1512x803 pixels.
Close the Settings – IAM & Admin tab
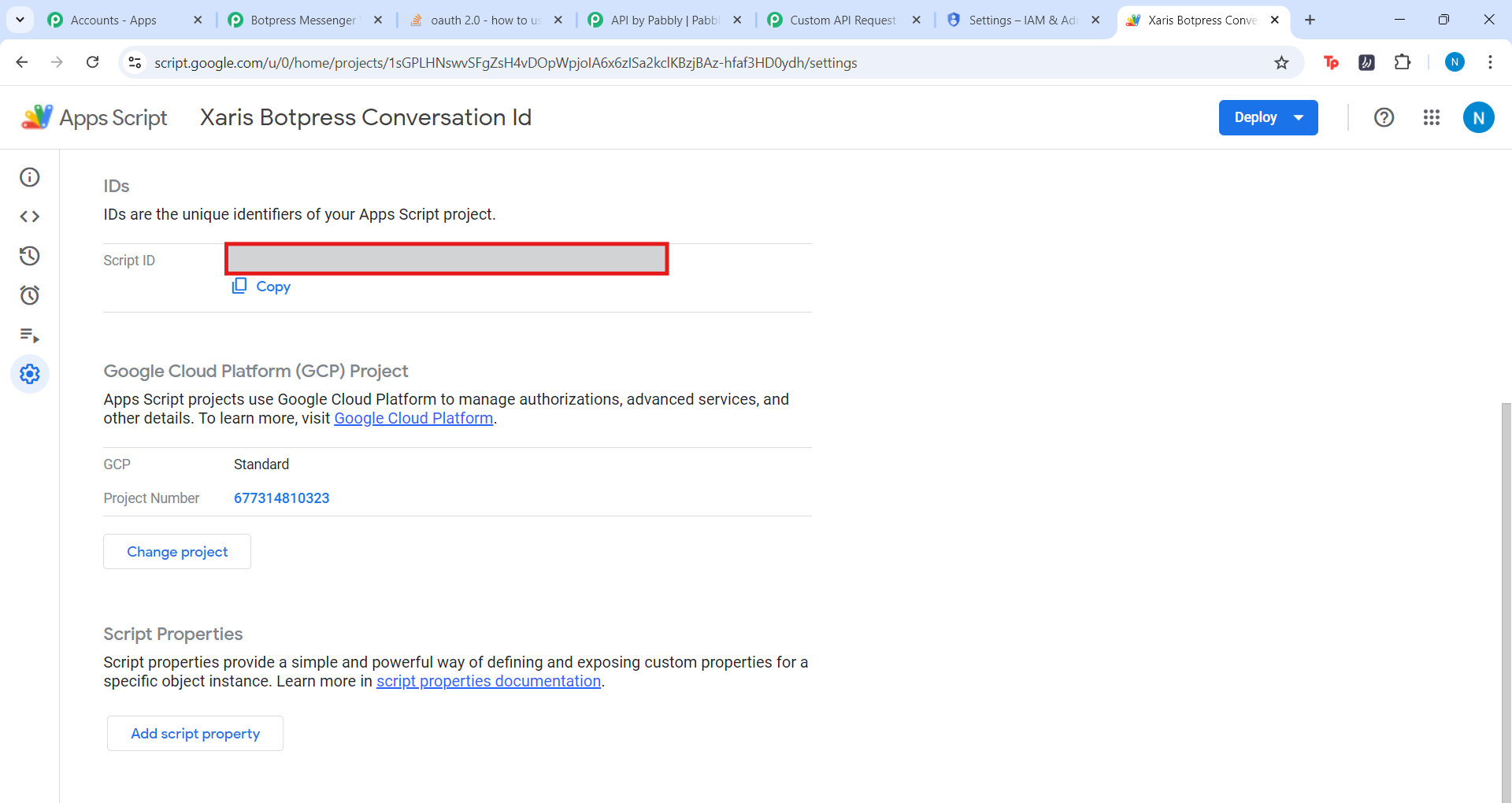[1095, 20]
